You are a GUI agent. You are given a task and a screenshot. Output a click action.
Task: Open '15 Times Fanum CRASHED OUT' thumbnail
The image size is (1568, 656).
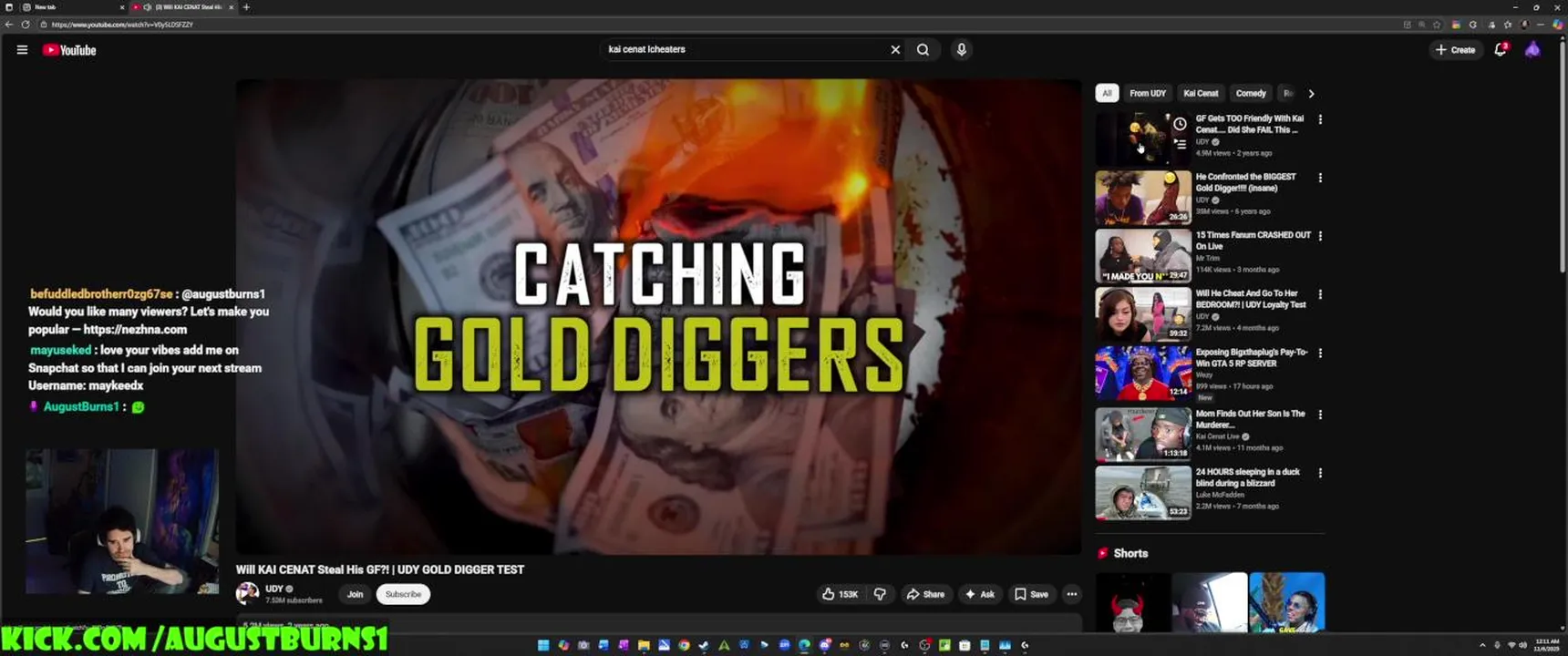1143,255
